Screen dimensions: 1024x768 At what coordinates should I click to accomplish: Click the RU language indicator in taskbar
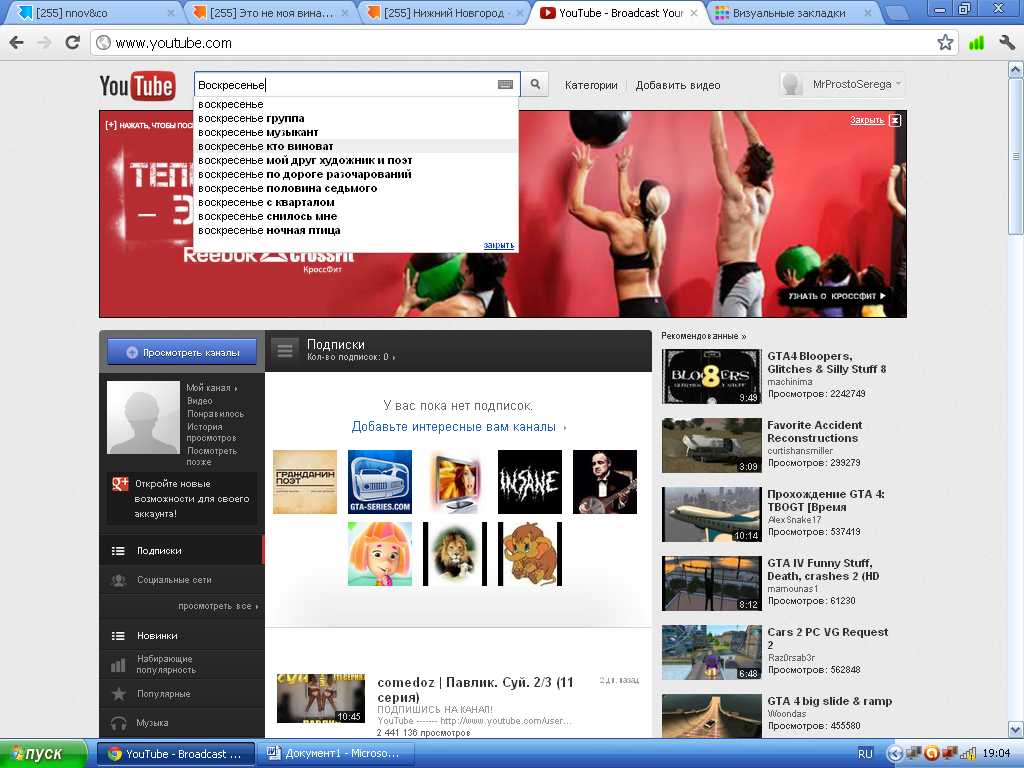(865, 754)
